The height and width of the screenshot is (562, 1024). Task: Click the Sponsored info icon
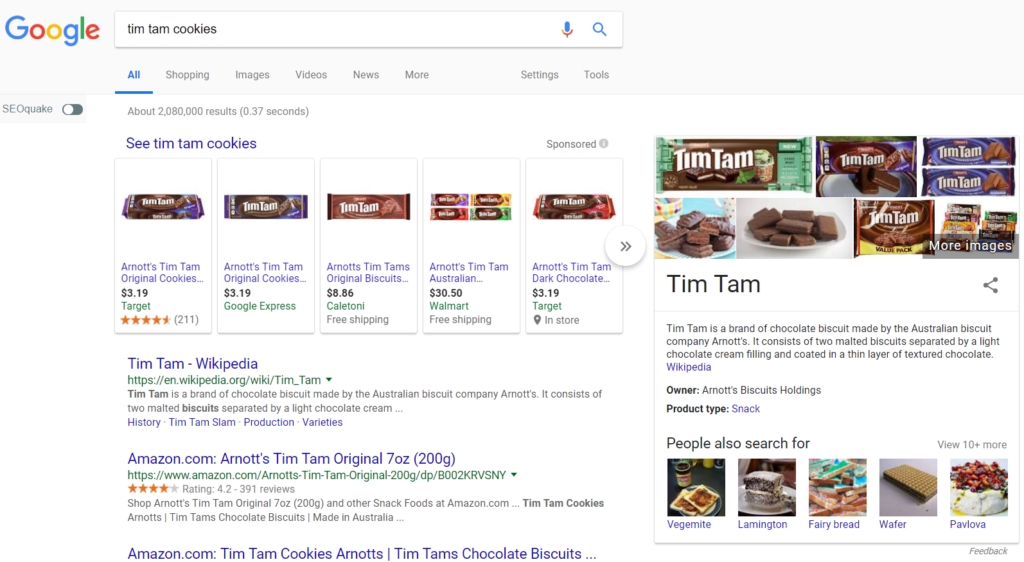(x=604, y=144)
